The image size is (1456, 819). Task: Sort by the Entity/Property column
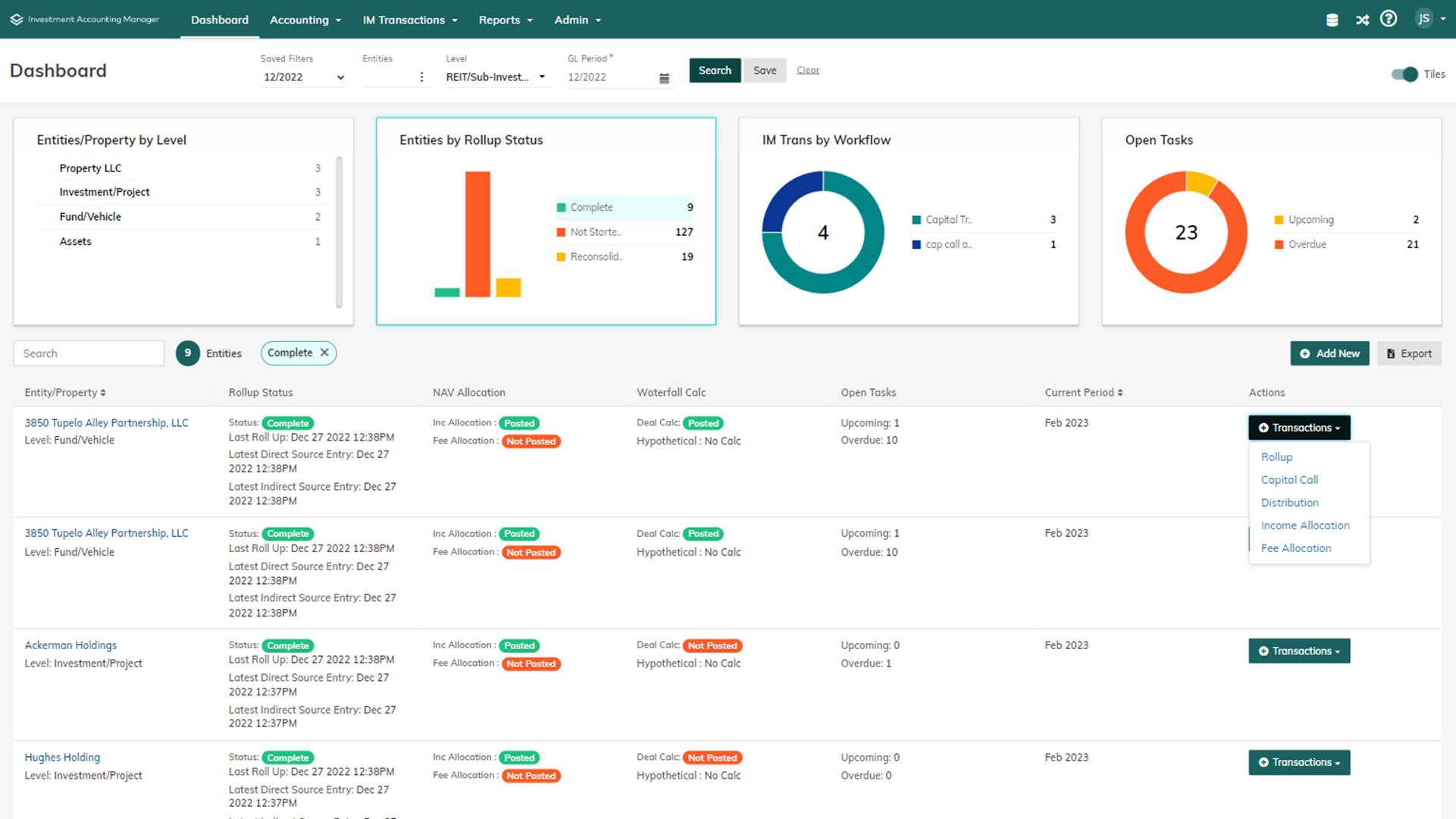pyautogui.click(x=65, y=392)
